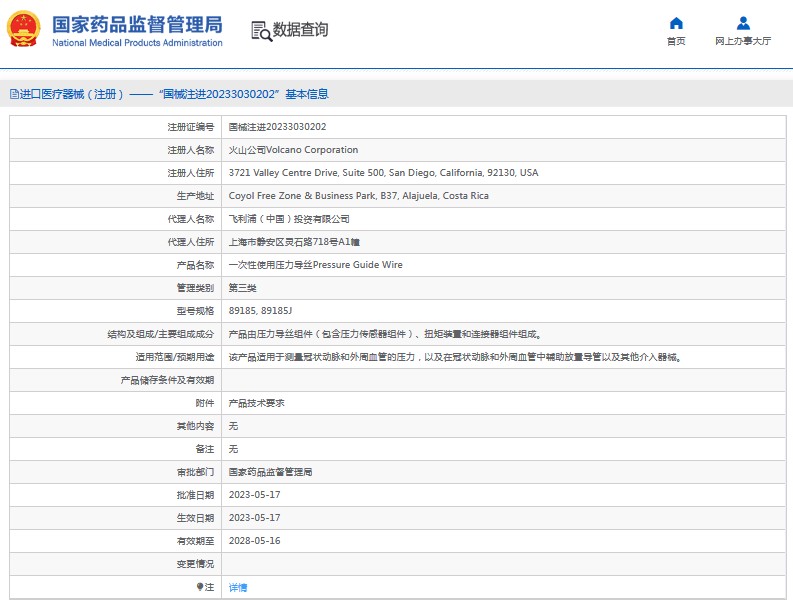Select the Coyol Free Zone address
This screenshot has height=604, width=793.
359,196
